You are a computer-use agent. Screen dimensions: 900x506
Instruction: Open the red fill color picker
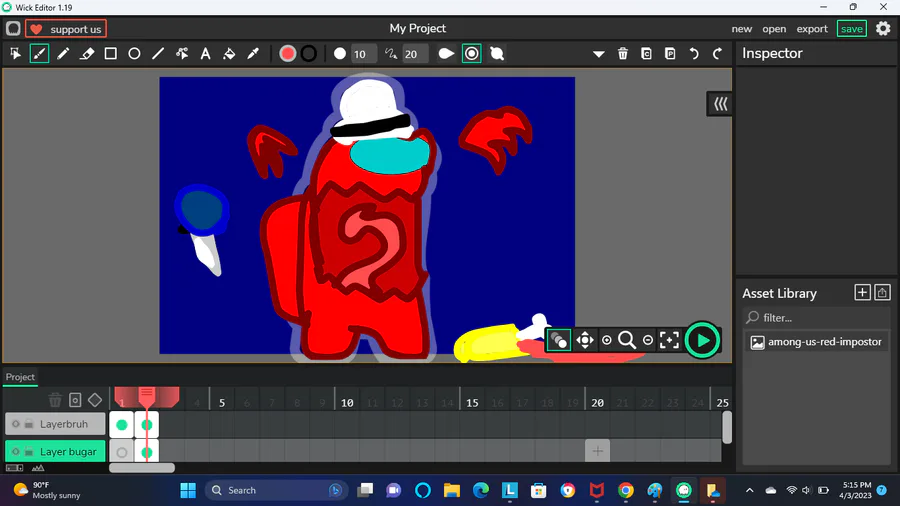tap(288, 54)
